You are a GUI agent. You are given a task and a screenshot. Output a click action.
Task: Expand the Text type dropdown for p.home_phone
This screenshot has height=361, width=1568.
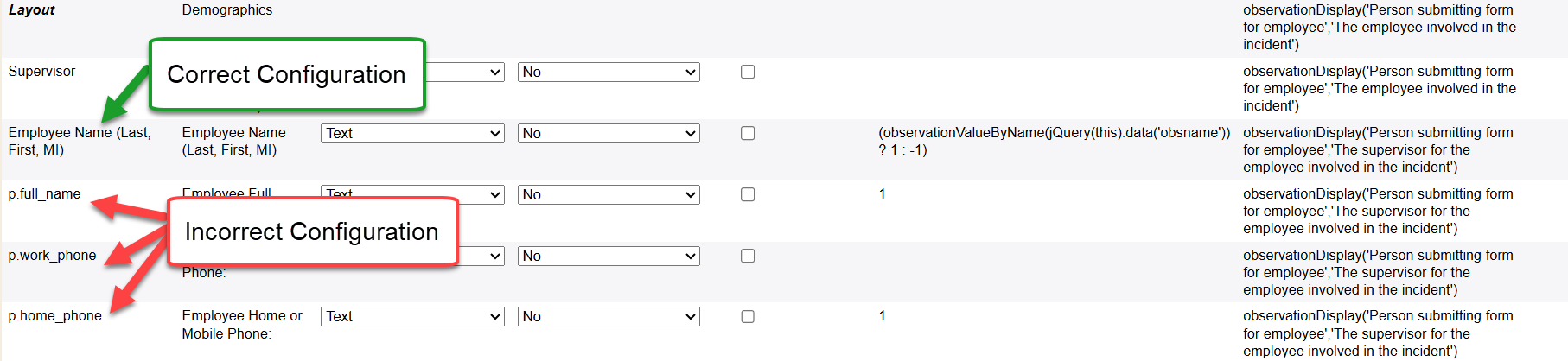[x=412, y=317]
